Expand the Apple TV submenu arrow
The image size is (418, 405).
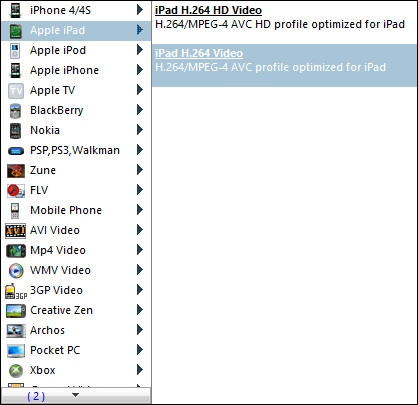coord(140,90)
